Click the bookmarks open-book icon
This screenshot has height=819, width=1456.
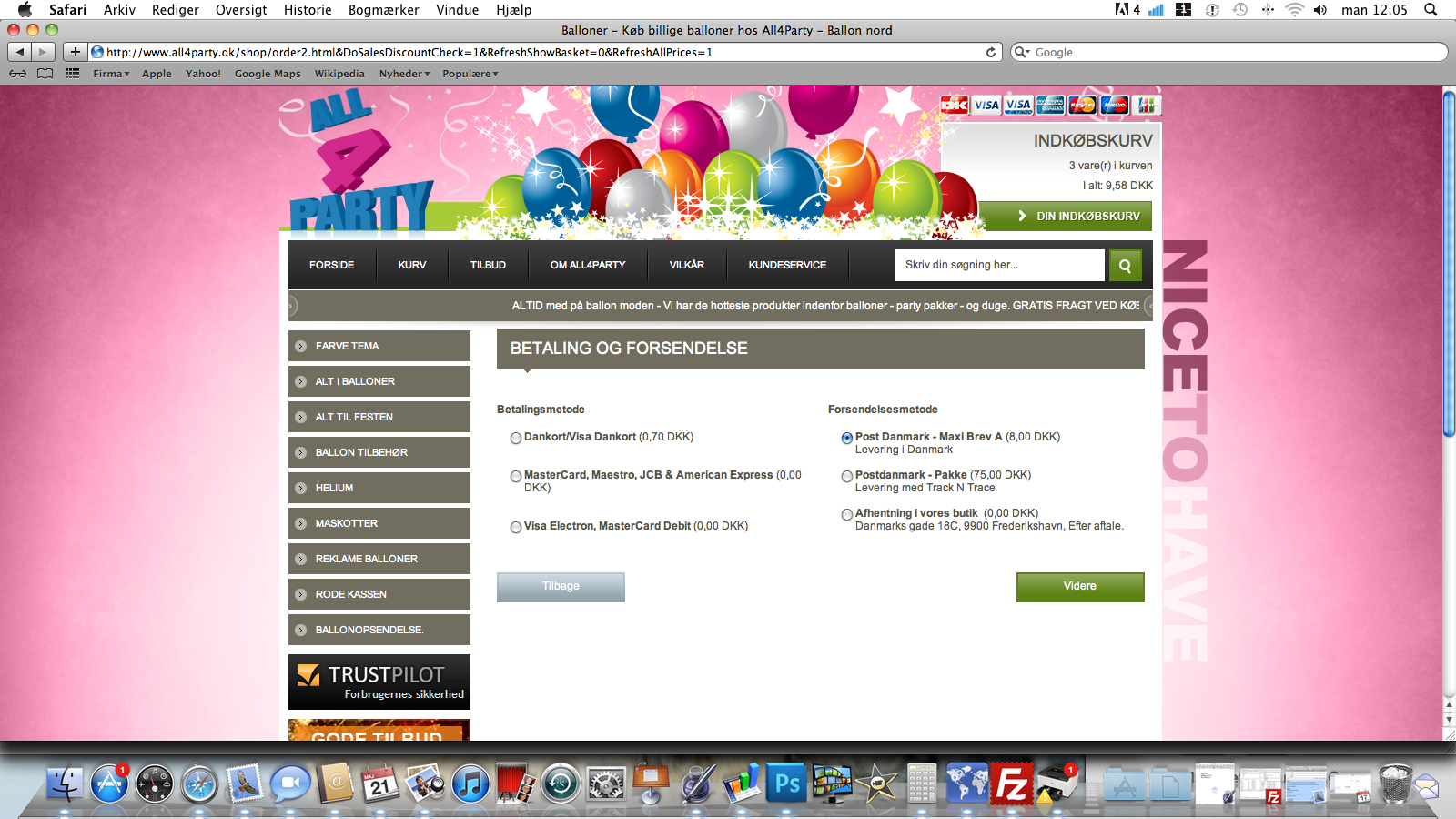pos(45,74)
